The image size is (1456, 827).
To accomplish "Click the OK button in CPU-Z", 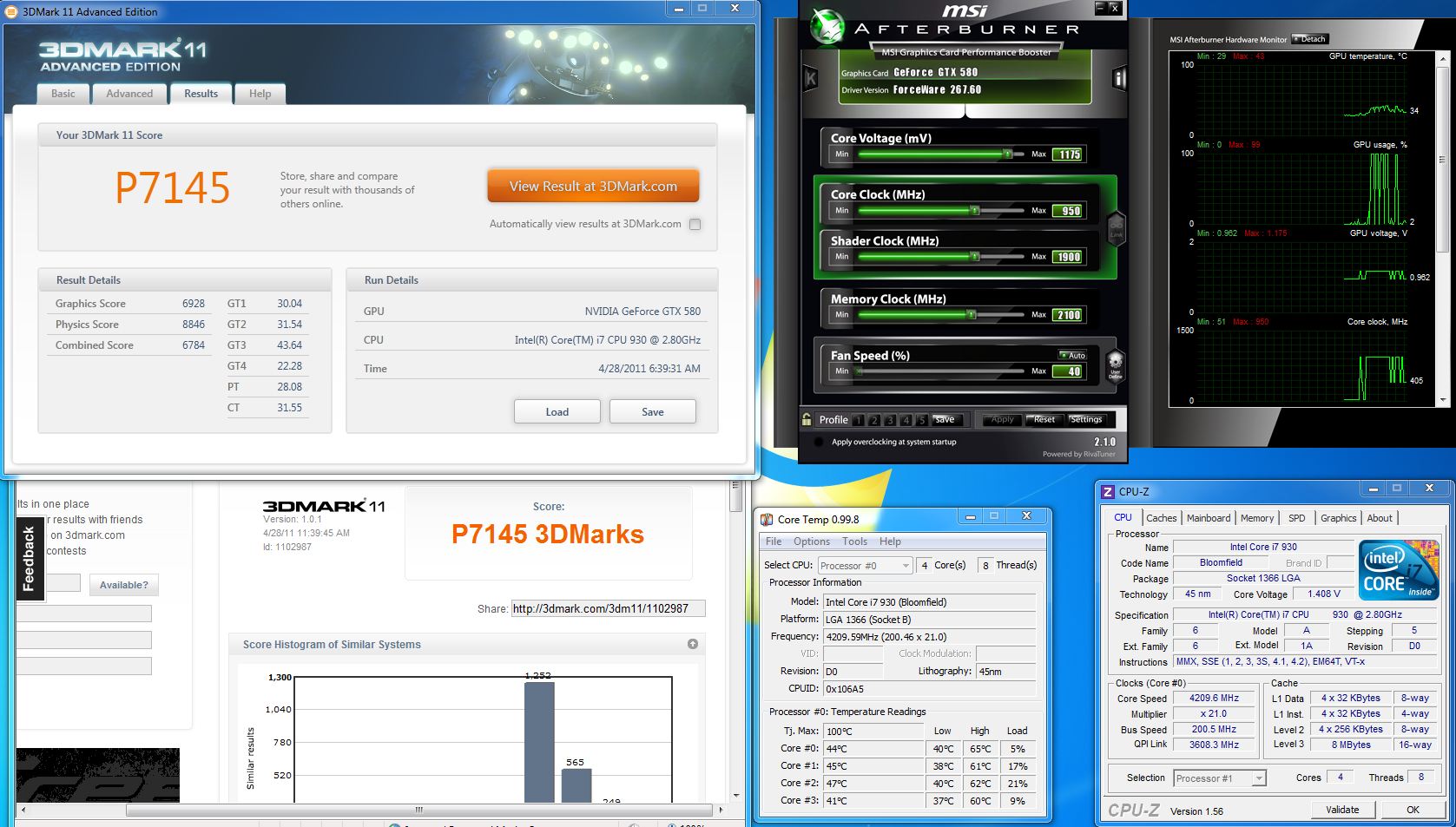I will (x=1413, y=810).
